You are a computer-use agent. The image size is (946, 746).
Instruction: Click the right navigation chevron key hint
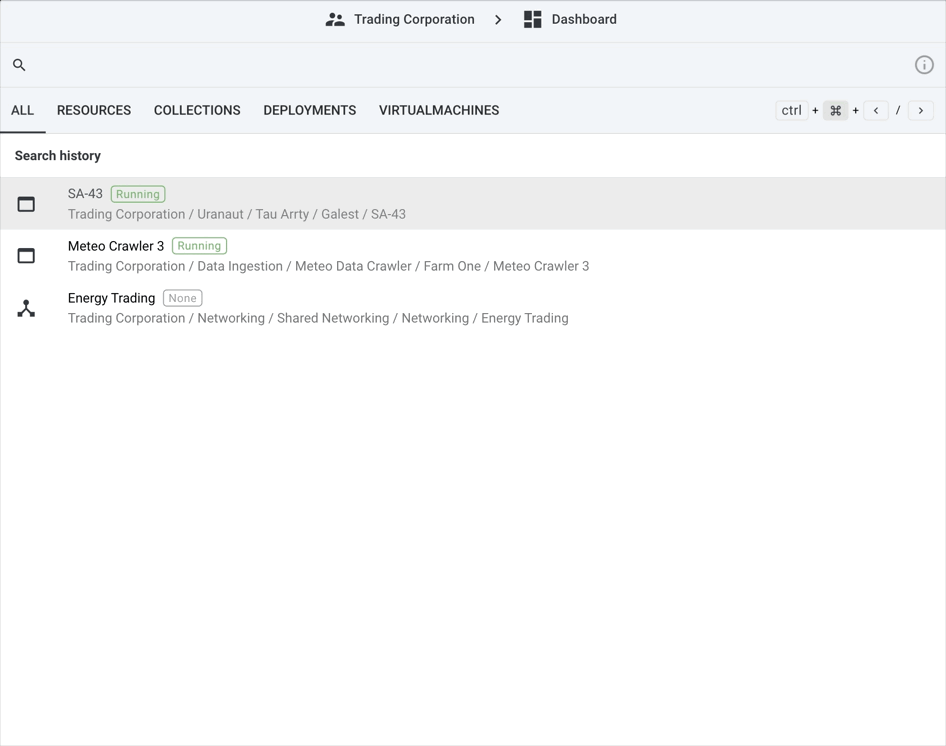(920, 110)
